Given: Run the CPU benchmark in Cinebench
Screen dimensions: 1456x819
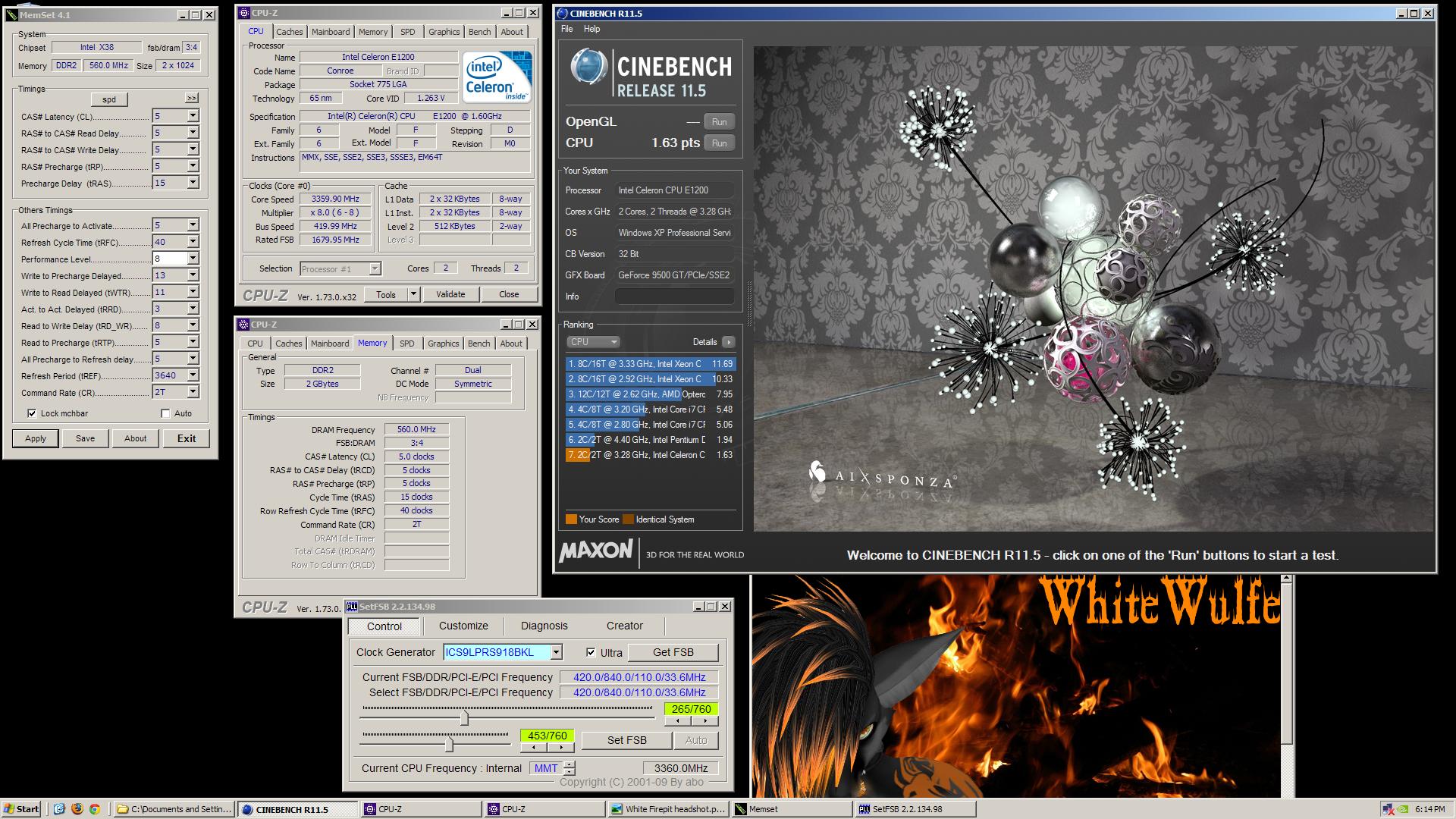Looking at the screenshot, I should pyautogui.click(x=719, y=143).
